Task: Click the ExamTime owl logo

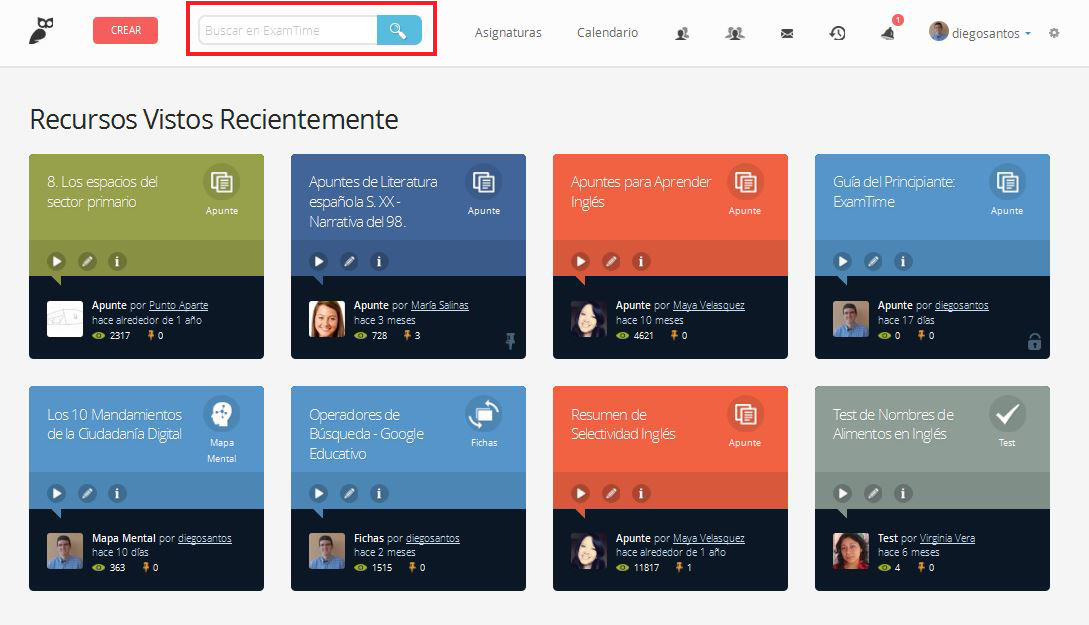Action: 41,31
